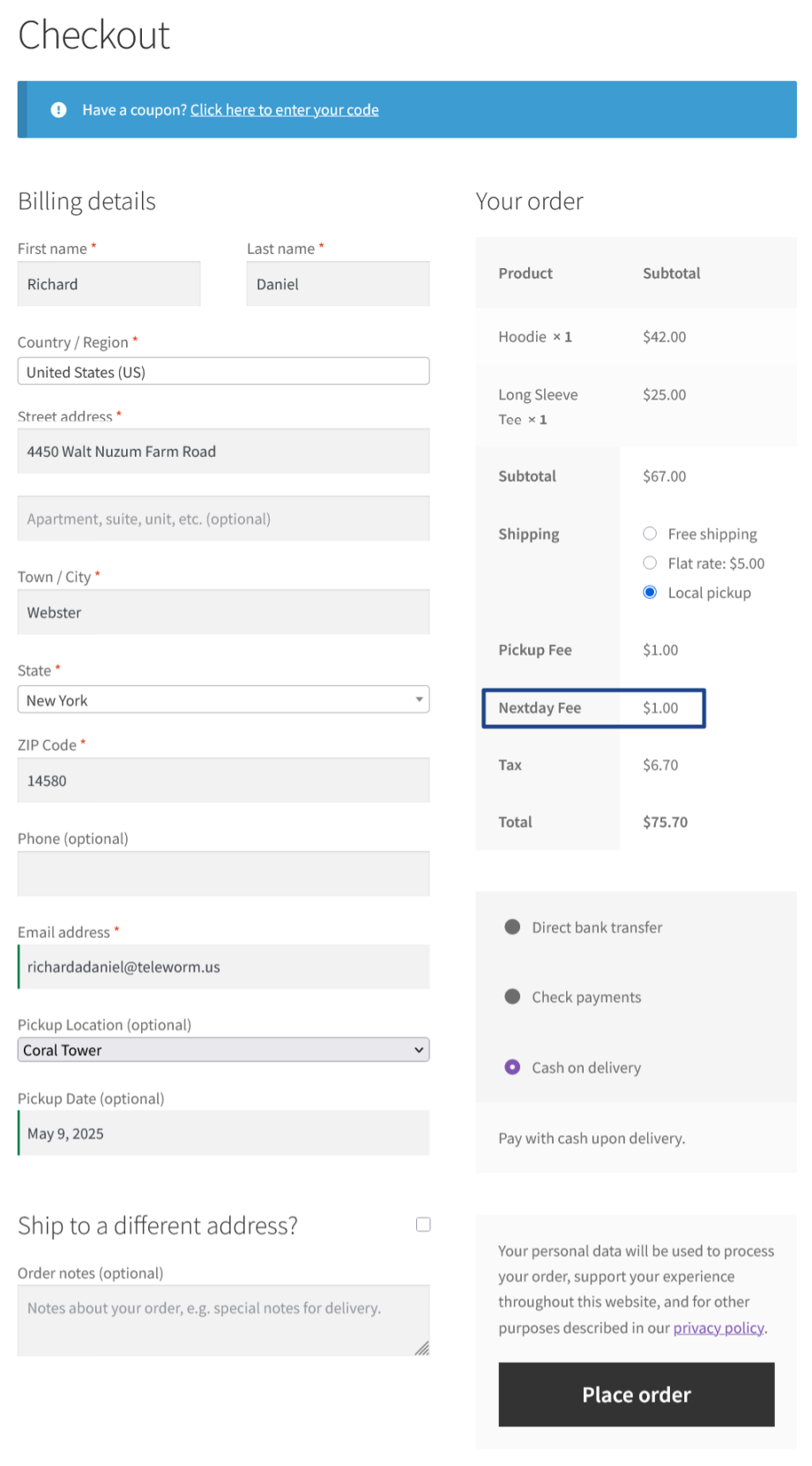The image size is (812, 1466).
Task: Click the coupon notice info icon
Action: tap(58, 109)
